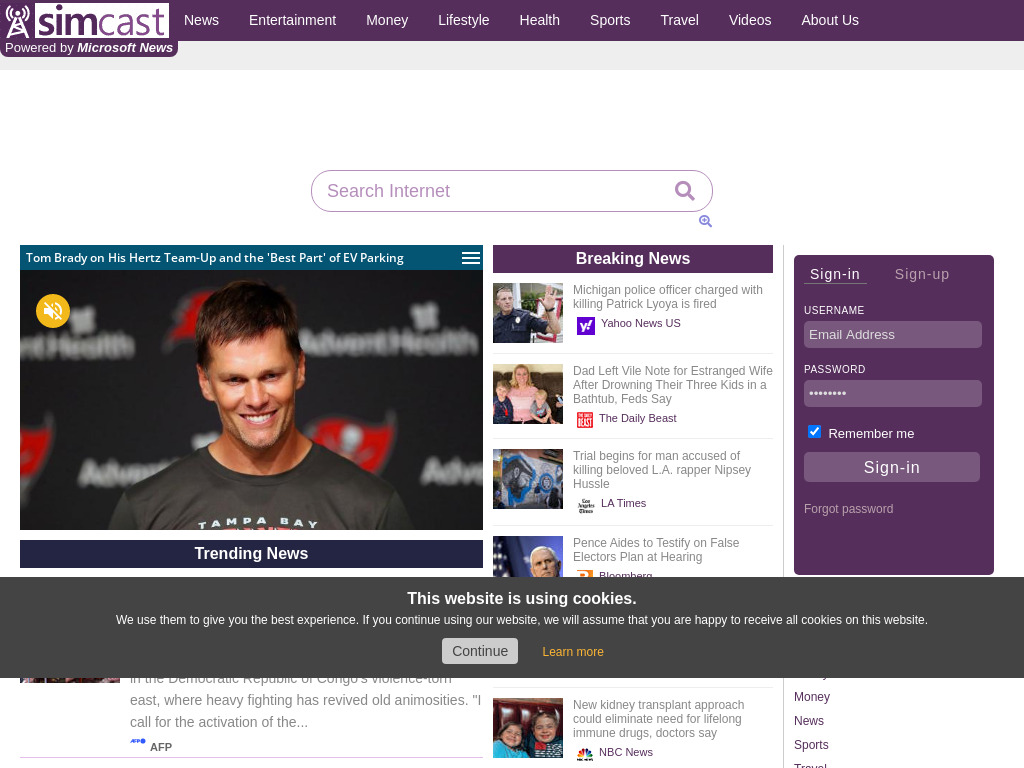Unmute the video with the yellow speaker icon
Screen dimensions: 1024x768
(53, 311)
